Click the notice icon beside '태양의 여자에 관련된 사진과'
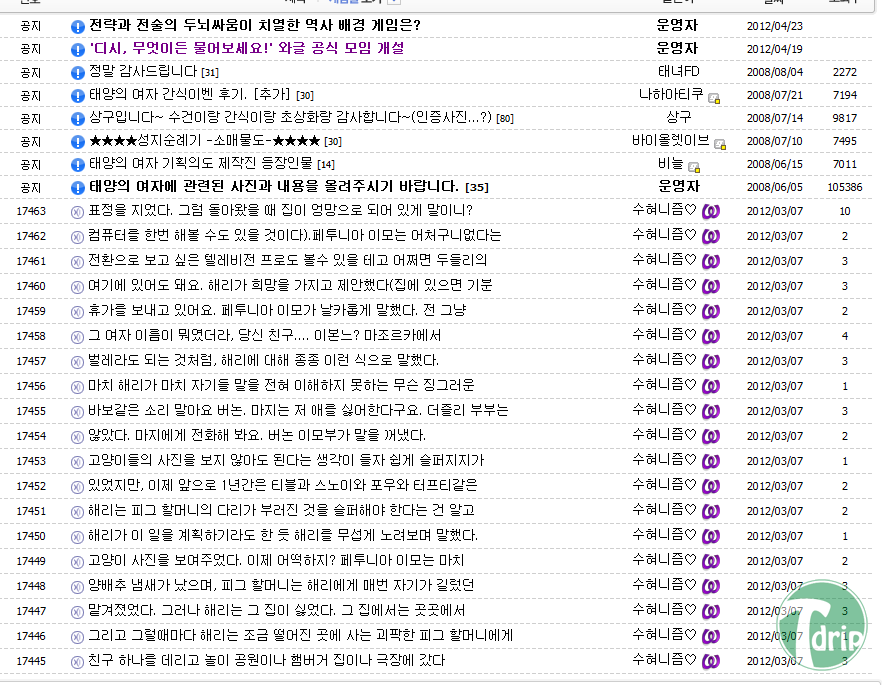Image resolution: width=882 pixels, height=685 pixels. [x=78, y=188]
